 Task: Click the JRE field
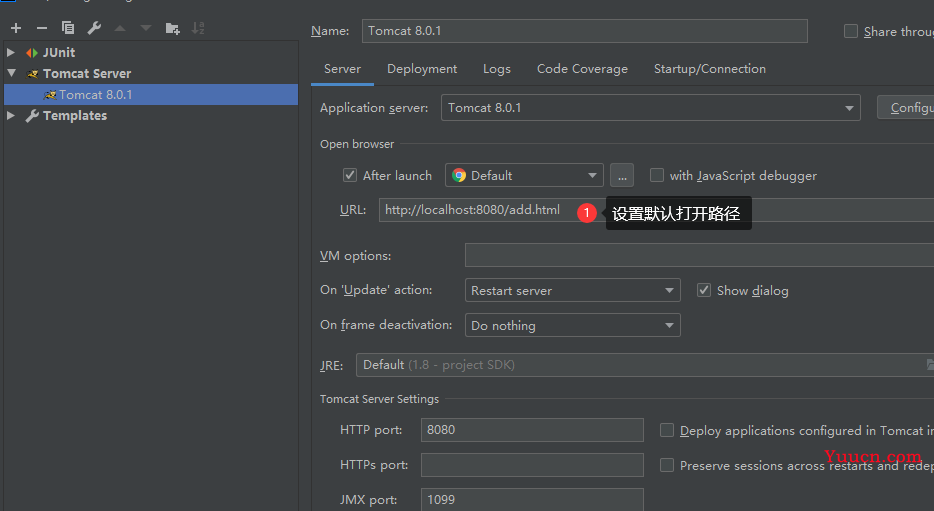(645, 365)
